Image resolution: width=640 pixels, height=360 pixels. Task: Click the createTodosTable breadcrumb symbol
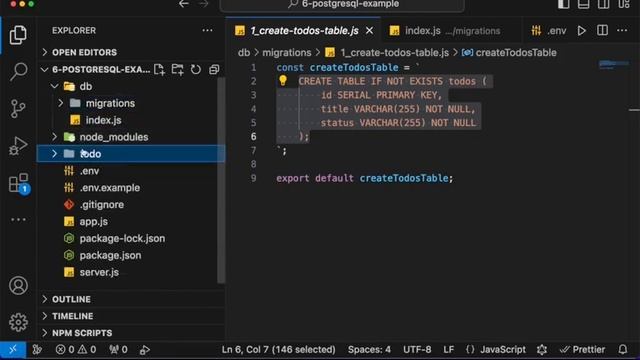tap(509, 53)
